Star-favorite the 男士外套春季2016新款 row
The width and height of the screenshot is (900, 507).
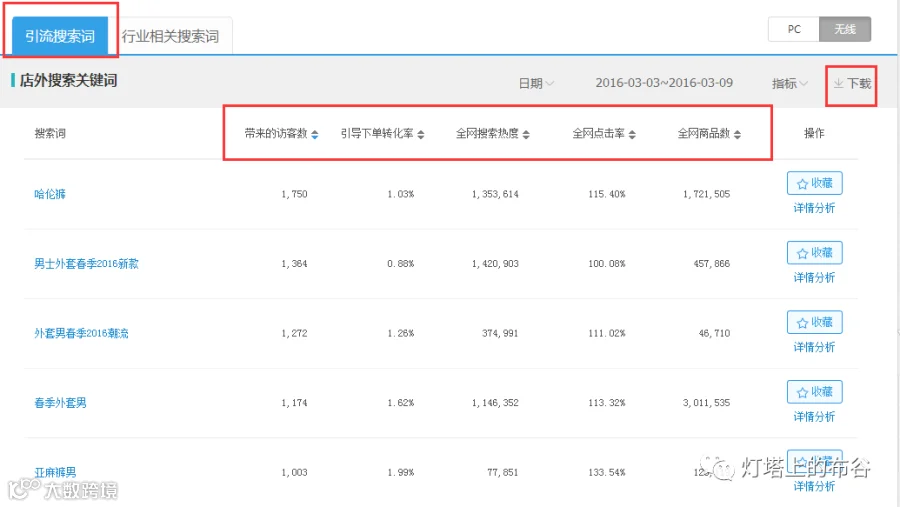tap(814, 253)
